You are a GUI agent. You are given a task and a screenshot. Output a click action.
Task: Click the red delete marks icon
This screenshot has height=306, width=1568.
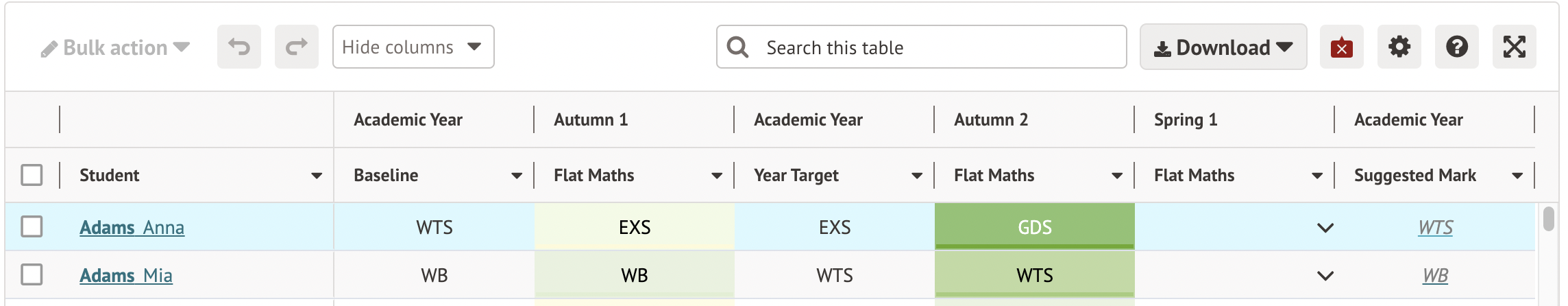(1341, 47)
